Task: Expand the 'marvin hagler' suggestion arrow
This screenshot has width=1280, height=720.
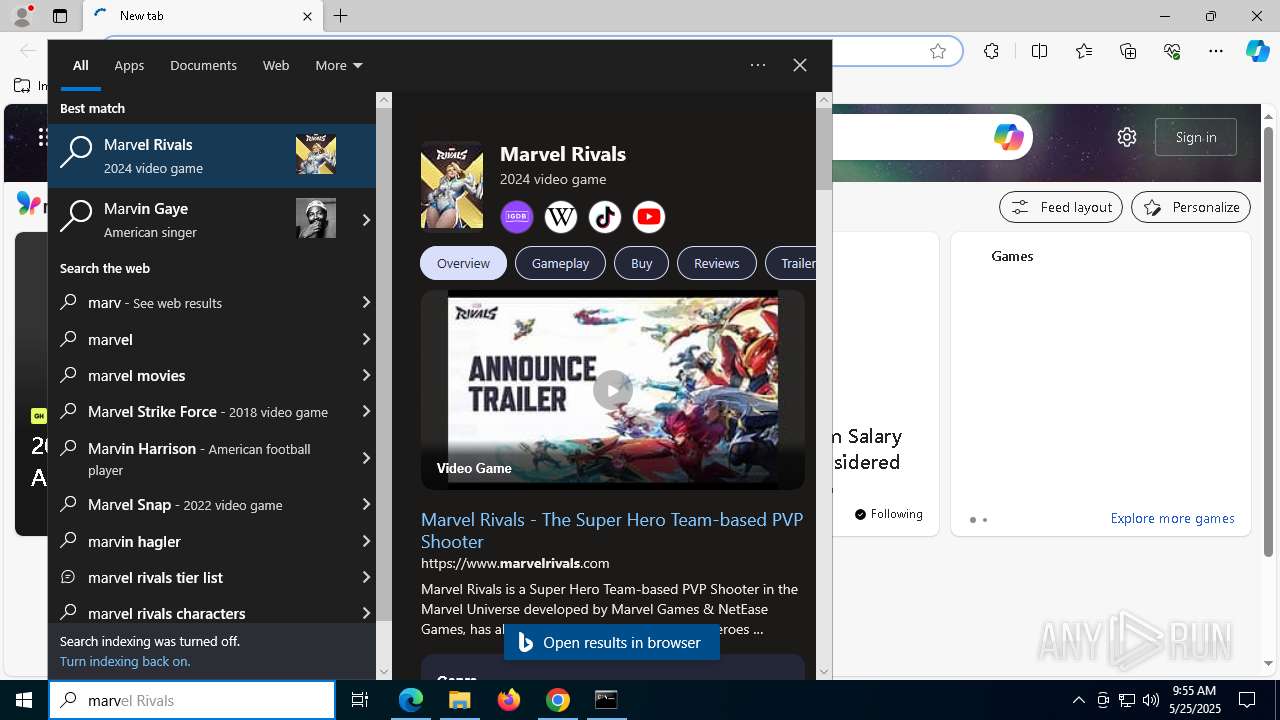Action: click(x=366, y=541)
